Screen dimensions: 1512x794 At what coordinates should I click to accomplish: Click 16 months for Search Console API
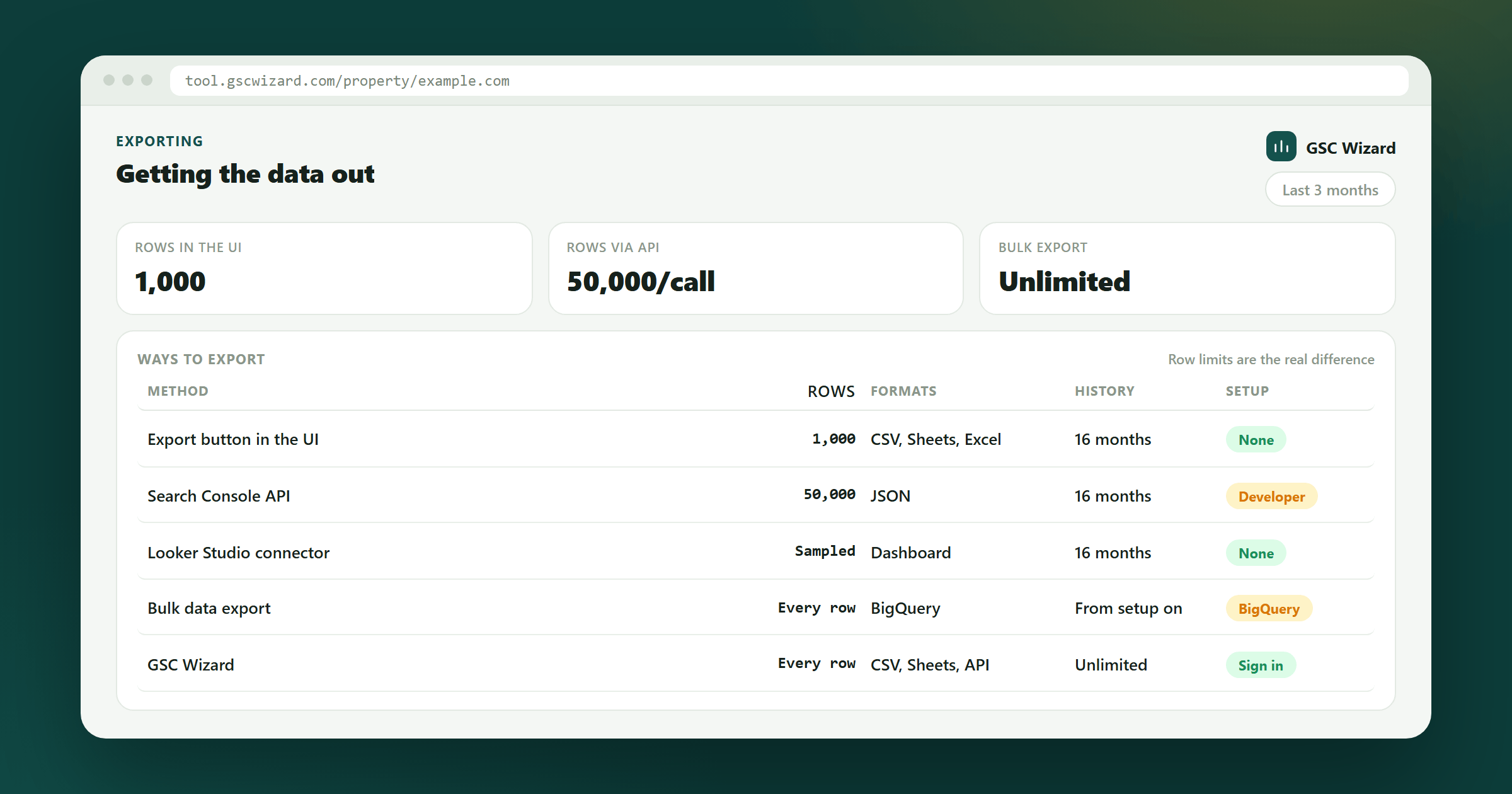tap(1113, 496)
